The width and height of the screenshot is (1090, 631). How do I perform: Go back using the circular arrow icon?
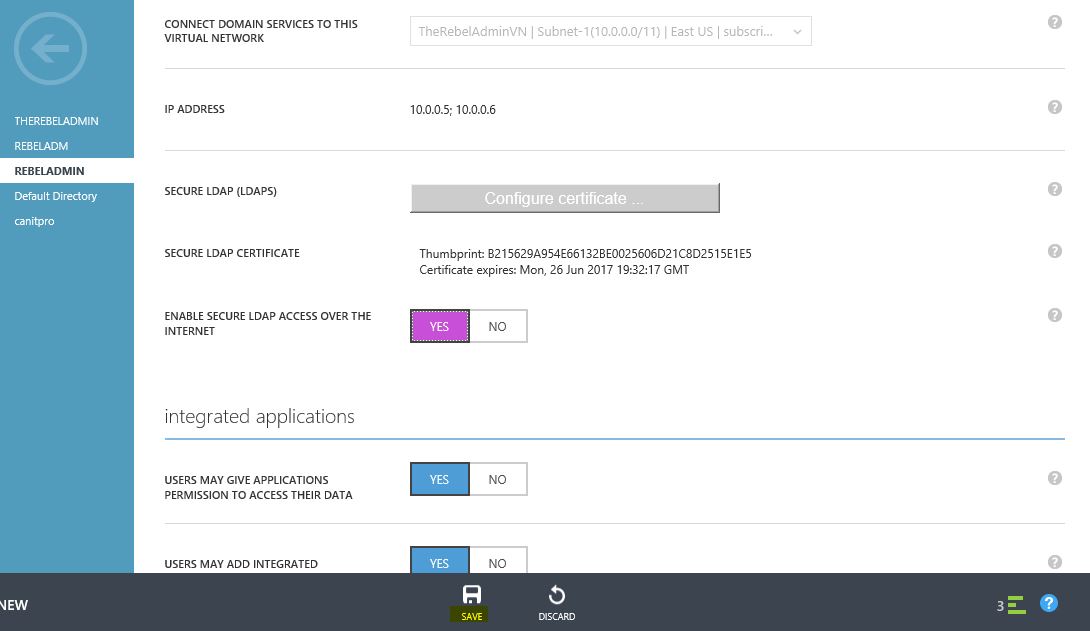(x=50, y=49)
